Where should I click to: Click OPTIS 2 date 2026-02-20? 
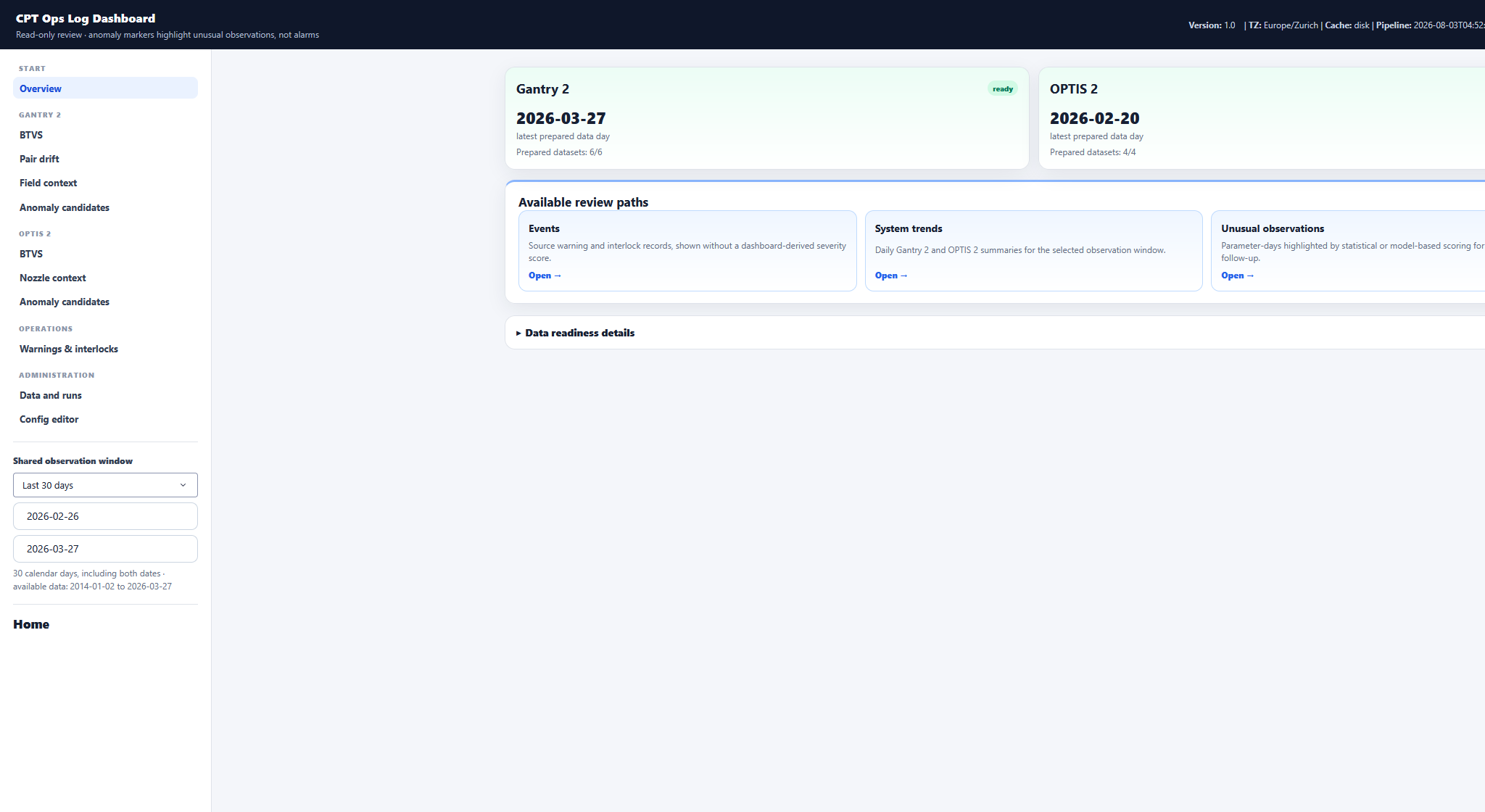1095,118
